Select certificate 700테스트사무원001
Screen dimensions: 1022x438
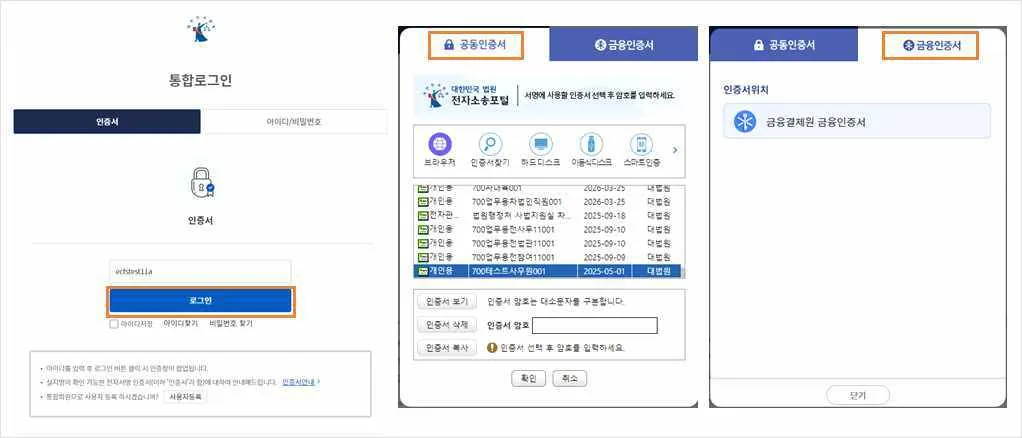tap(548, 270)
